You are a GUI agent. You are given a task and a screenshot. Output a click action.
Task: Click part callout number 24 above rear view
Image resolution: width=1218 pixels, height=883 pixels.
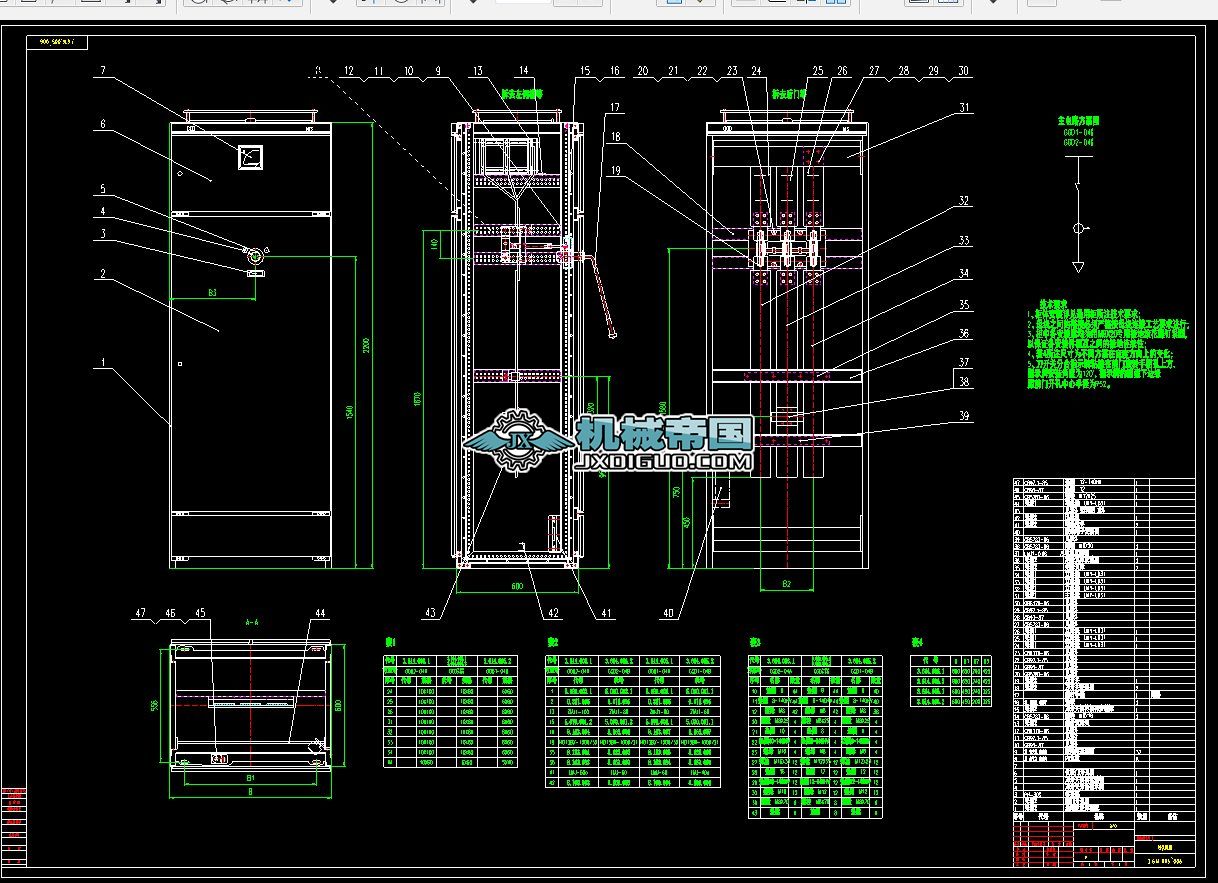(757, 71)
